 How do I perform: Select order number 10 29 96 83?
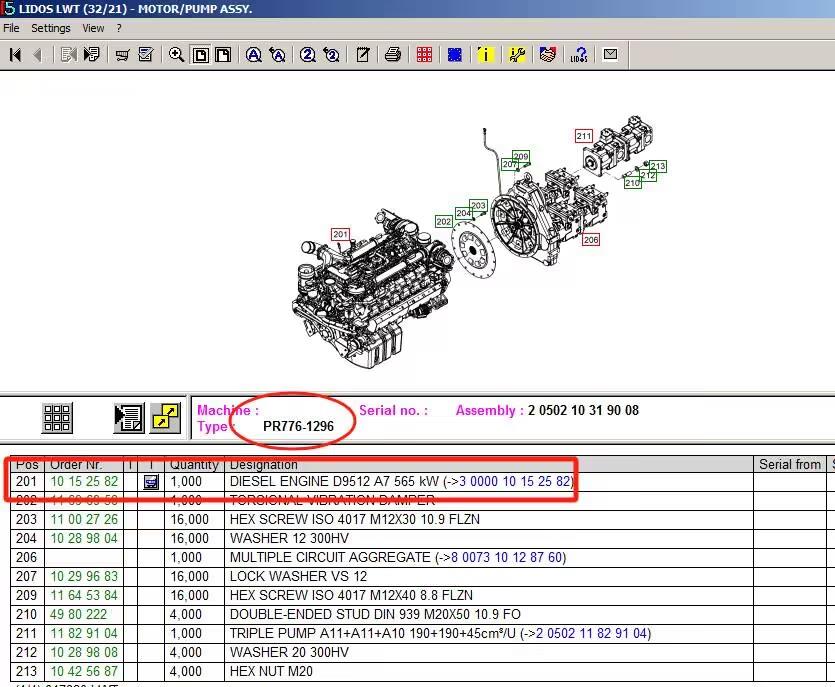[84, 576]
